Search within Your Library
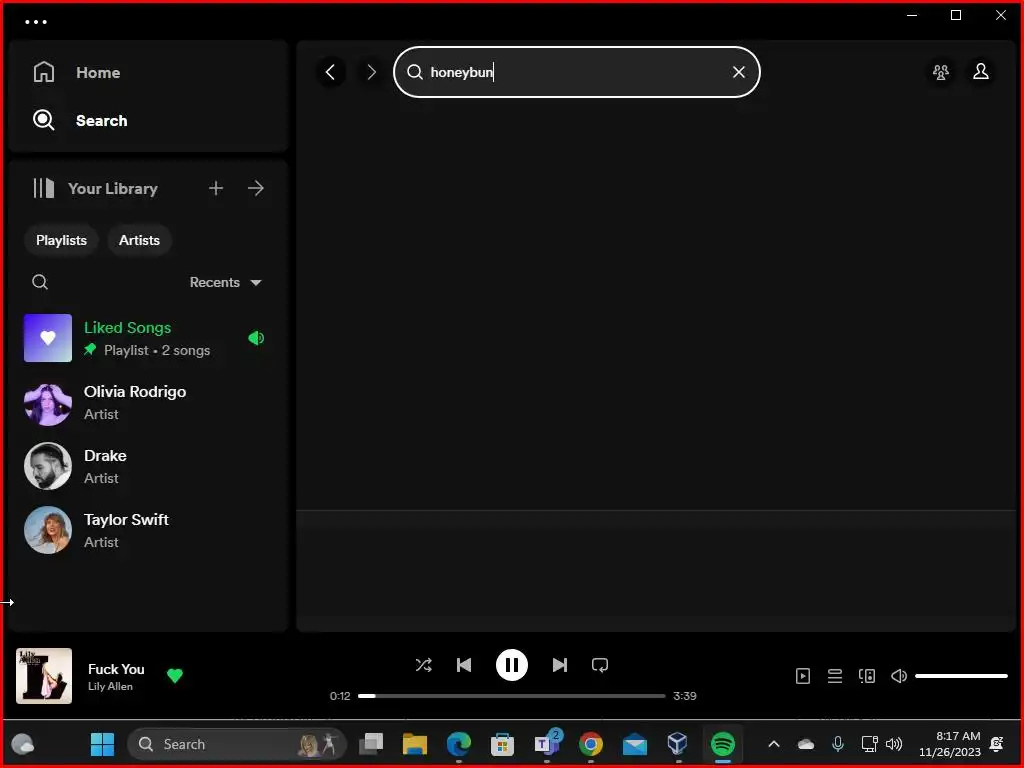 40,282
